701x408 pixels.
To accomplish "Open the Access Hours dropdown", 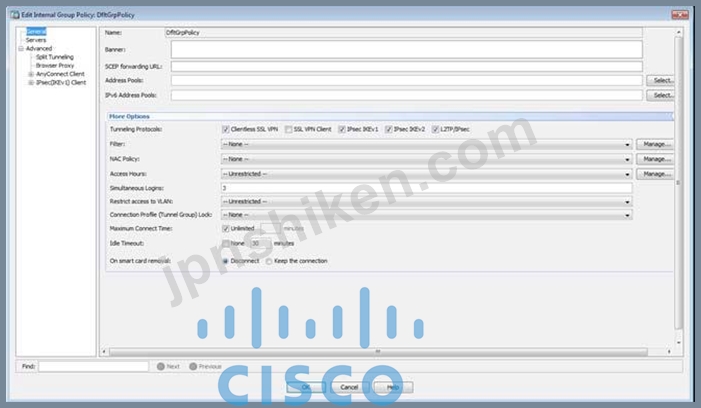I will click(427, 174).
